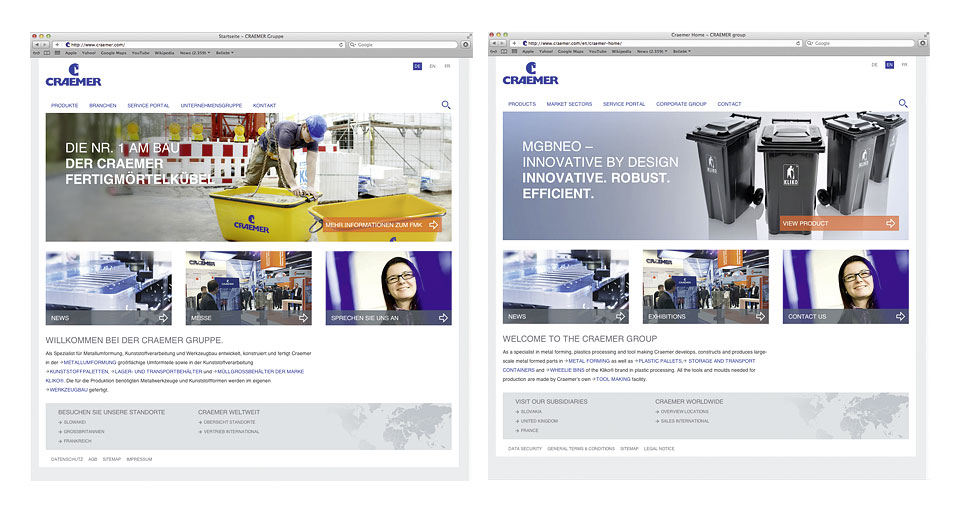The image size is (960, 512).
Task: Click the add bookmark plus in Startseite window
Action: point(57,45)
